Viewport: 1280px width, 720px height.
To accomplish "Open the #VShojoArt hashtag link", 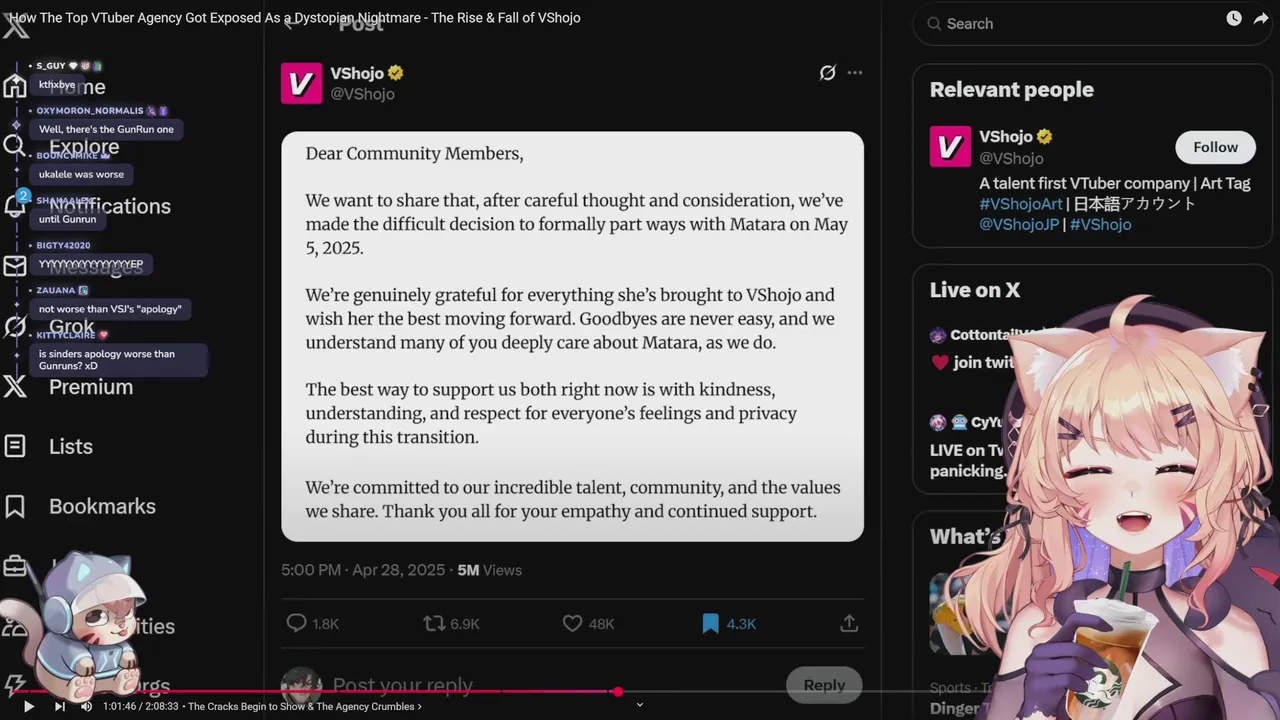I will point(1021,203).
